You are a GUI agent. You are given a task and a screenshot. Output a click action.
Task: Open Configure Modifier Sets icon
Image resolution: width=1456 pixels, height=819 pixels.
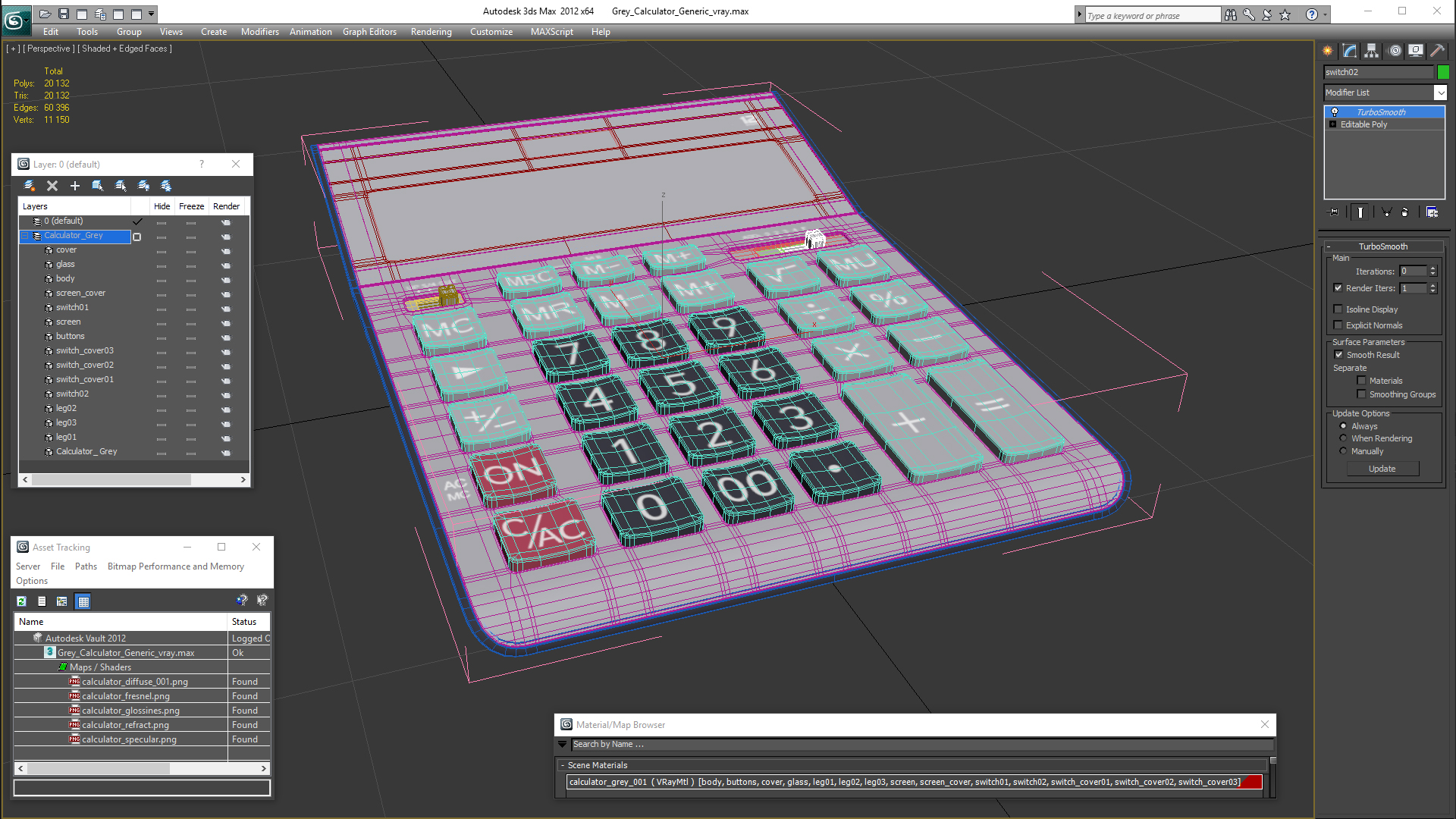1432,212
